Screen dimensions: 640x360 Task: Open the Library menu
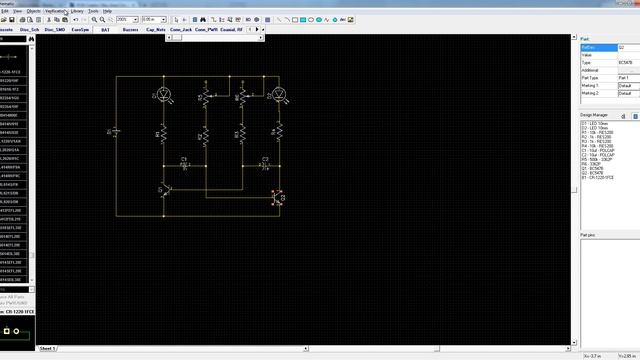pyautogui.click(x=77, y=11)
